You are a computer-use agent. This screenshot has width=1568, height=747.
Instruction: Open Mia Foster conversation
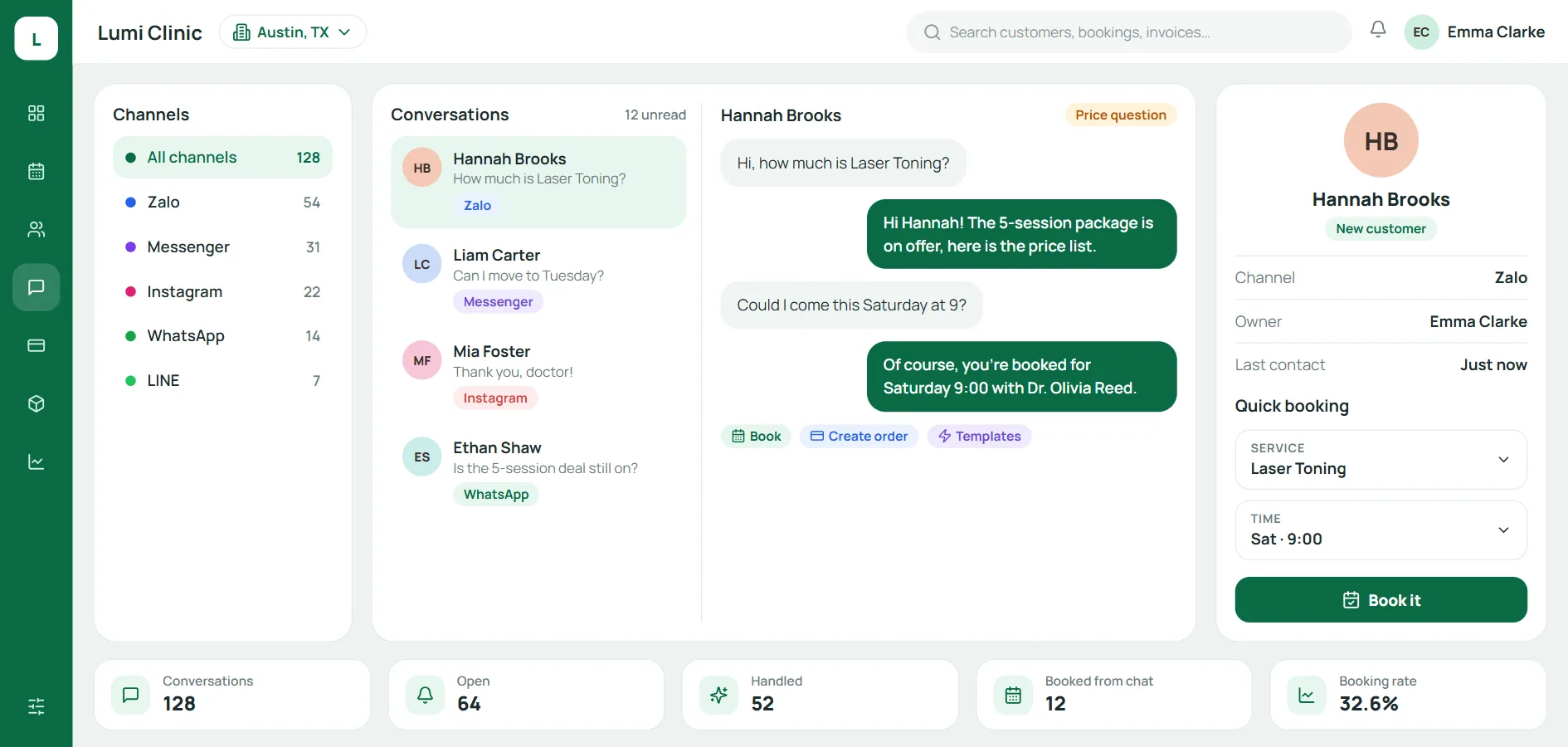pyautogui.click(x=538, y=375)
